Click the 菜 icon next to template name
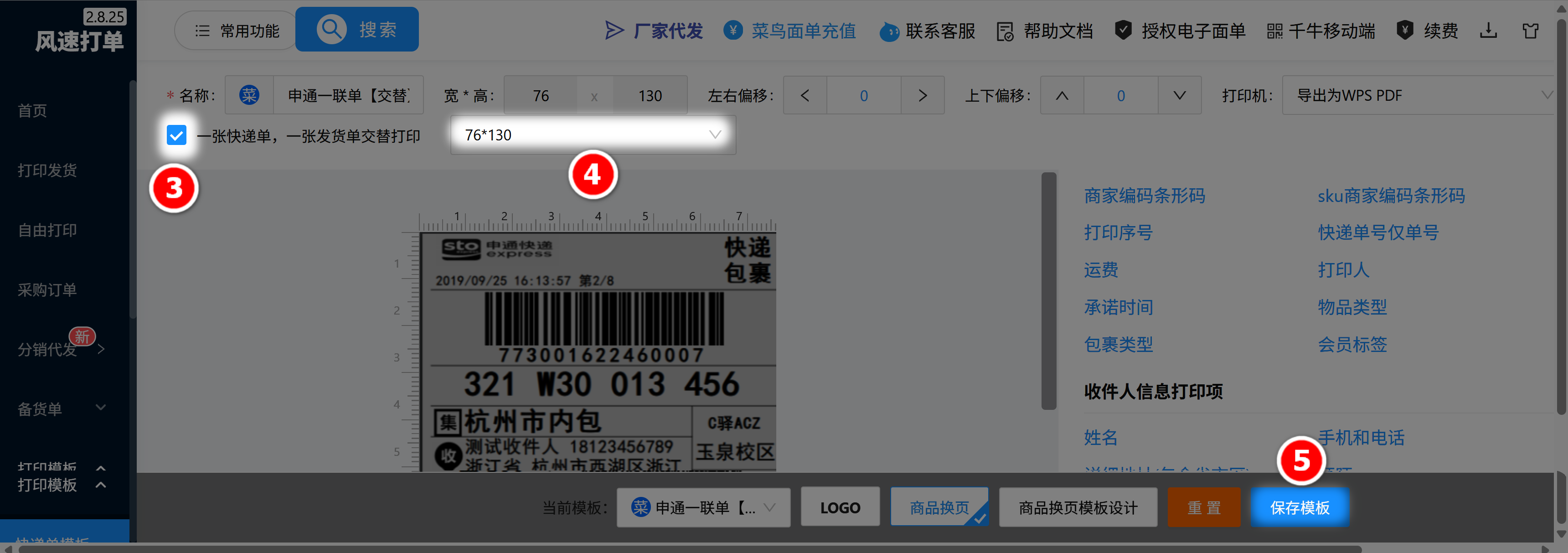 pos(249,95)
